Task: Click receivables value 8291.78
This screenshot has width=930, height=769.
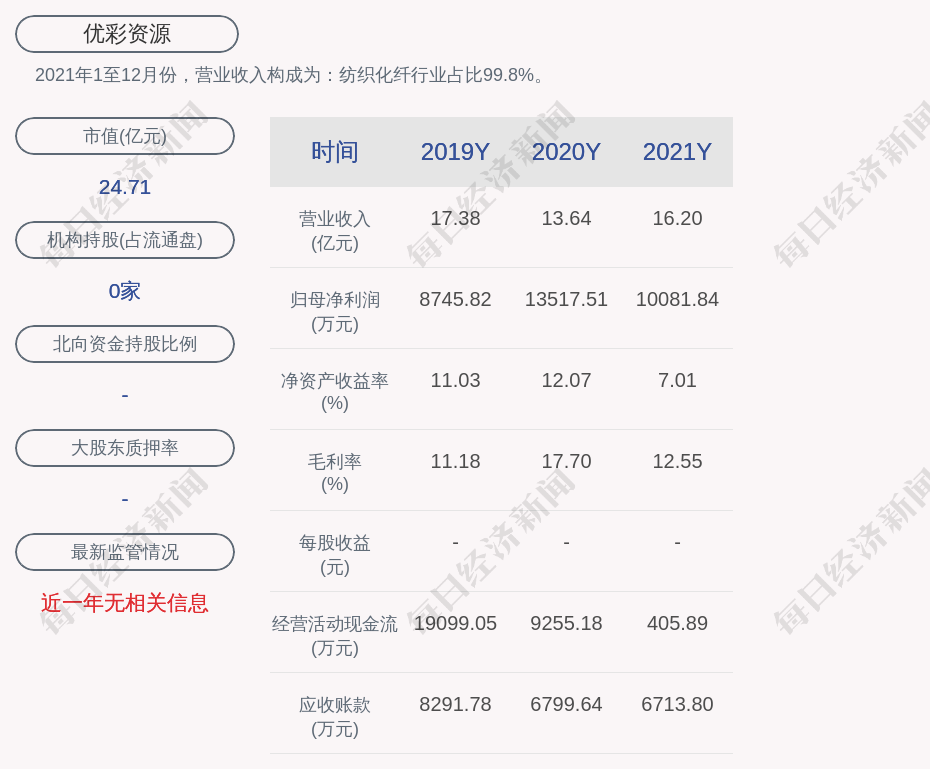Action: click(x=455, y=704)
